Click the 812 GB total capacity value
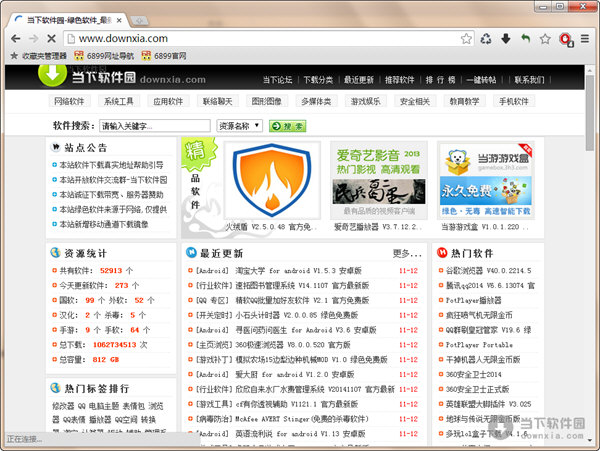The image size is (600, 451). tap(106, 360)
